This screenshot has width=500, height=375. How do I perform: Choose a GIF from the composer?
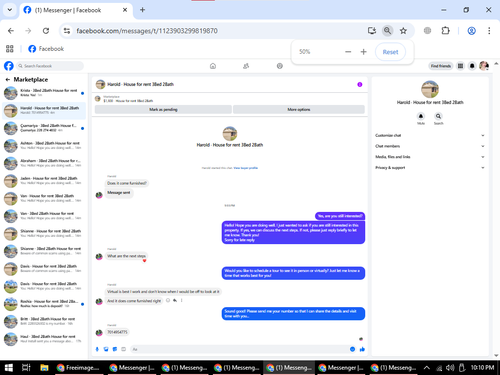click(x=123, y=349)
